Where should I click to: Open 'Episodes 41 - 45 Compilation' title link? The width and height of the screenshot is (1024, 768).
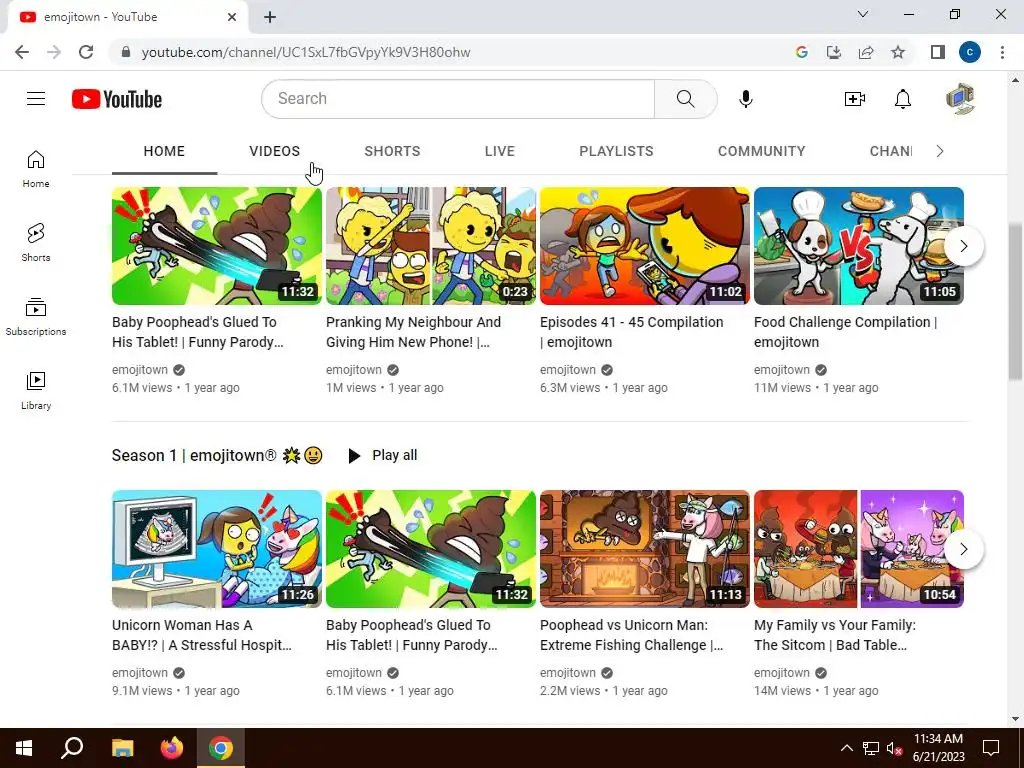pos(632,332)
